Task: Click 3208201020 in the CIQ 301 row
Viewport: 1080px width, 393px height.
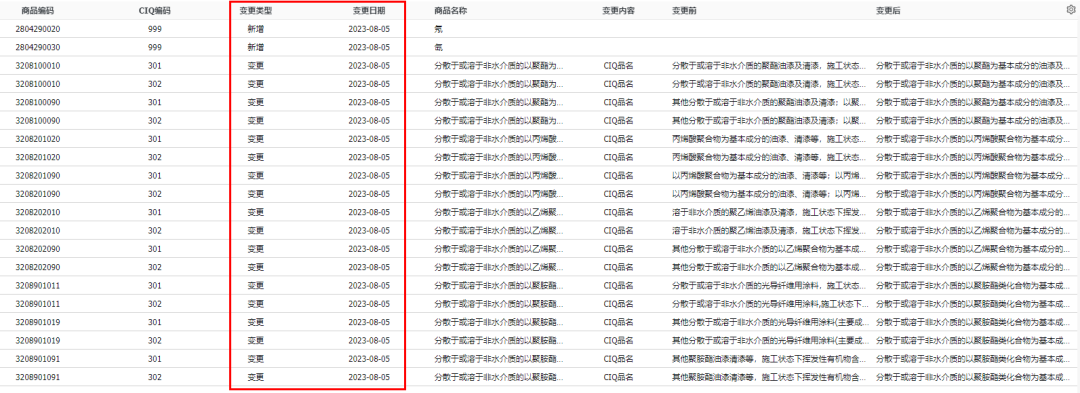Action: click(38, 139)
